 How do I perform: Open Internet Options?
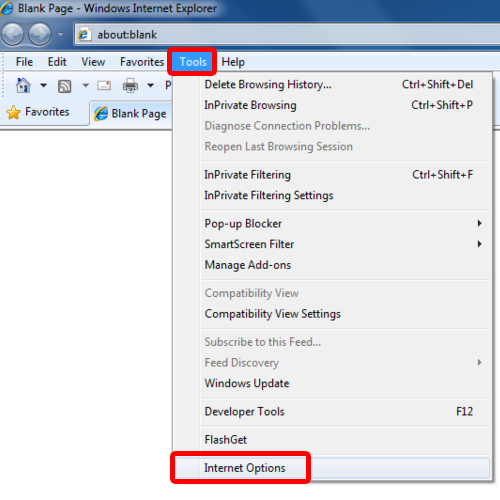point(332,468)
